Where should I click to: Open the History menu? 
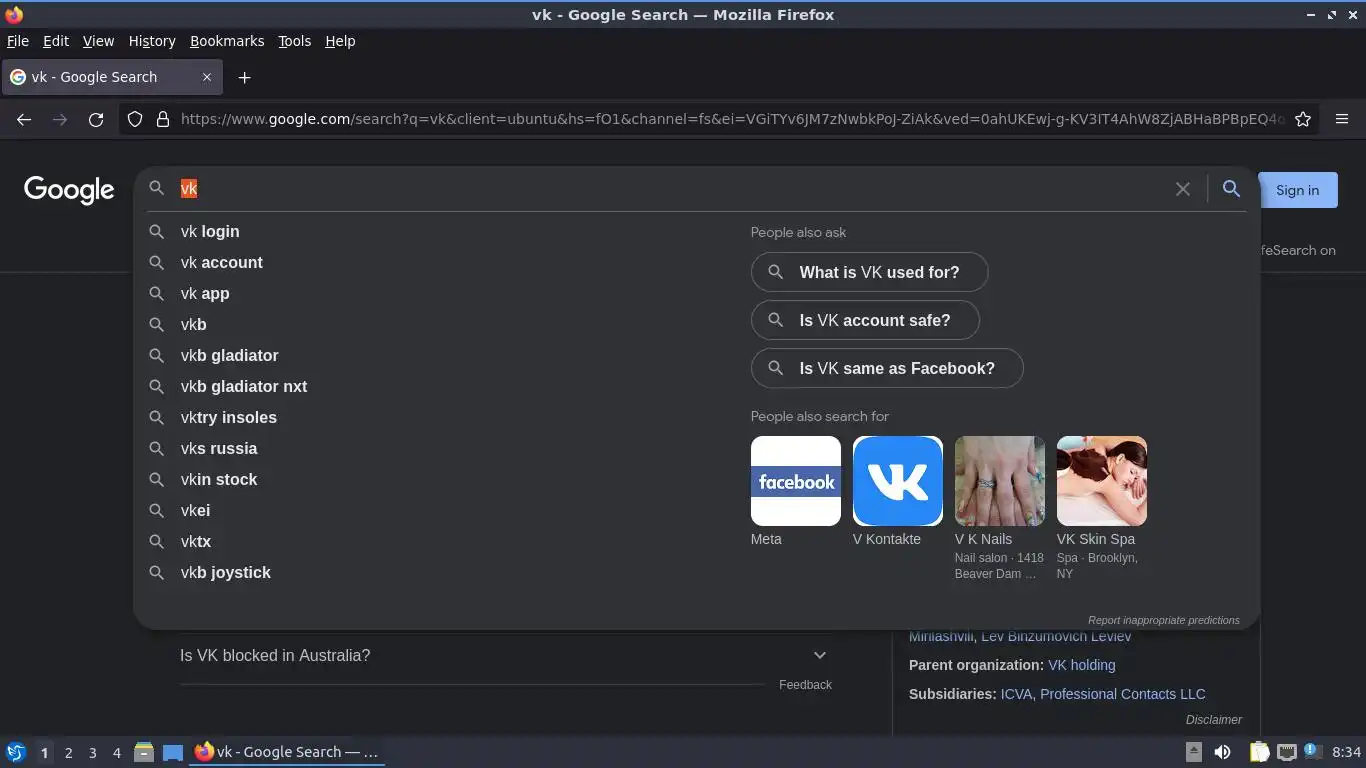point(152,41)
